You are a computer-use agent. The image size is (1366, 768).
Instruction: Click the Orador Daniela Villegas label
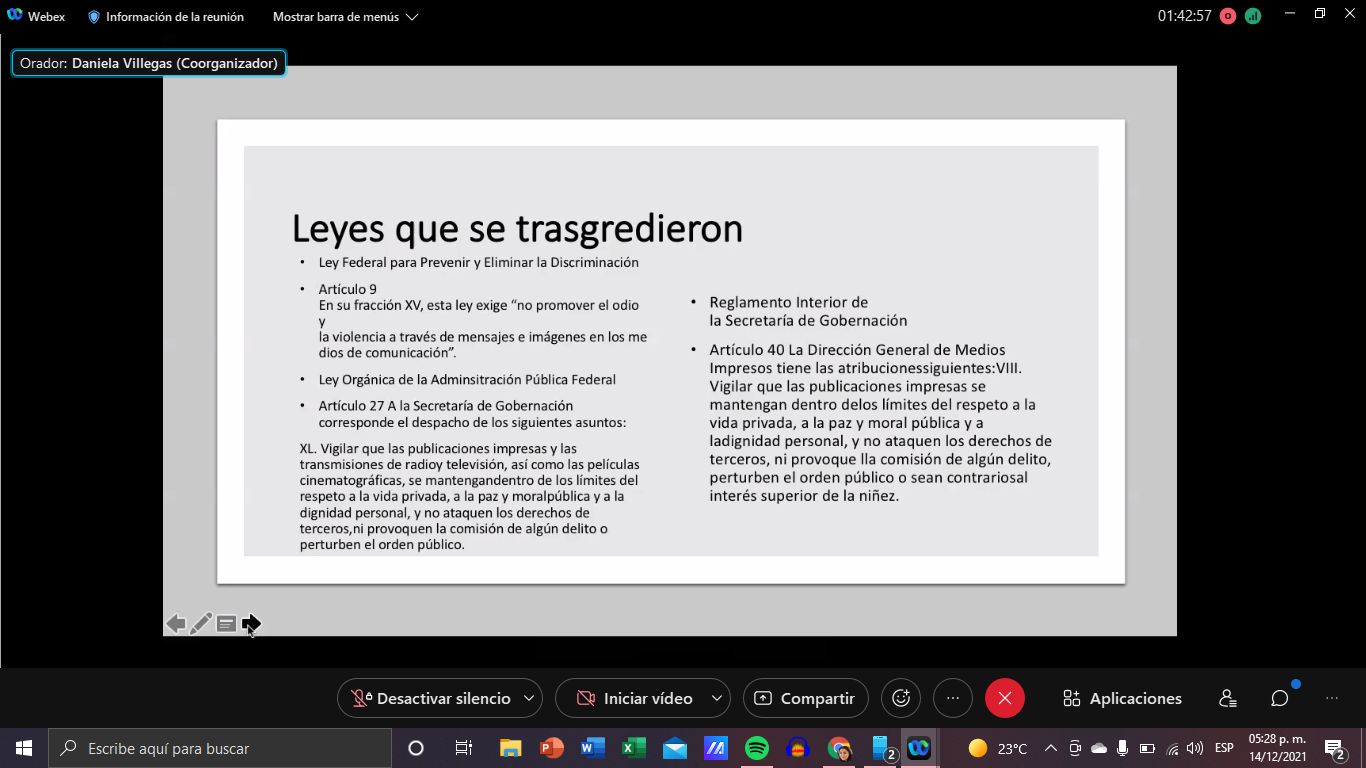click(149, 63)
